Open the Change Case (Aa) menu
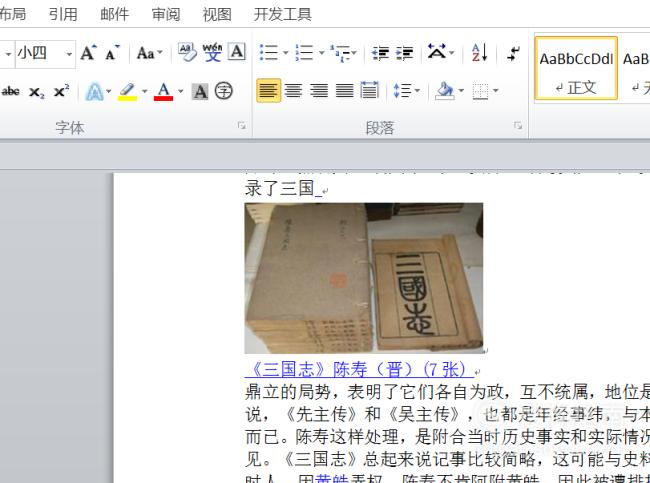Image resolution: width=650 pixels, height=483 pixels. coord(149,53)
